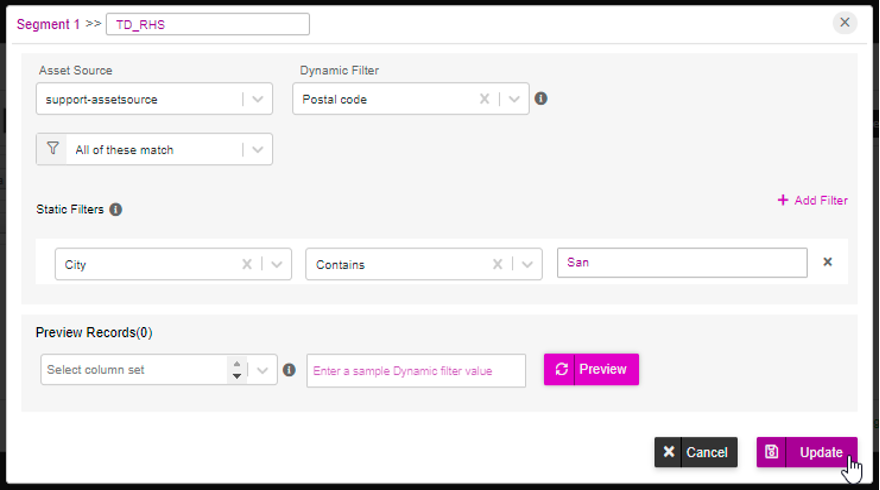
Task: Expand the City field dropdown arrow
Action: 277,264
